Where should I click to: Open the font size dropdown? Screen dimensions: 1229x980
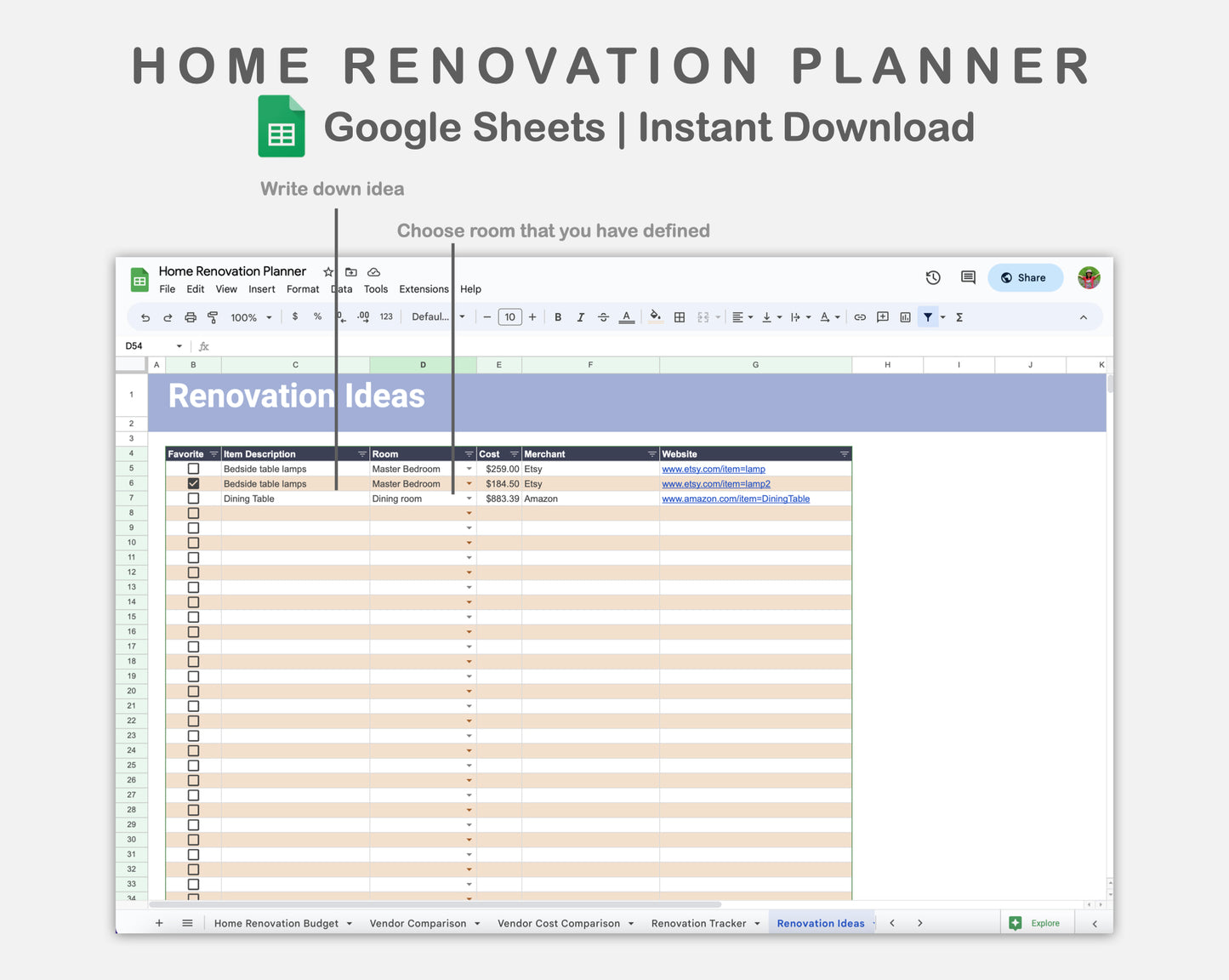pyautogui.click(x=509, y=316)
